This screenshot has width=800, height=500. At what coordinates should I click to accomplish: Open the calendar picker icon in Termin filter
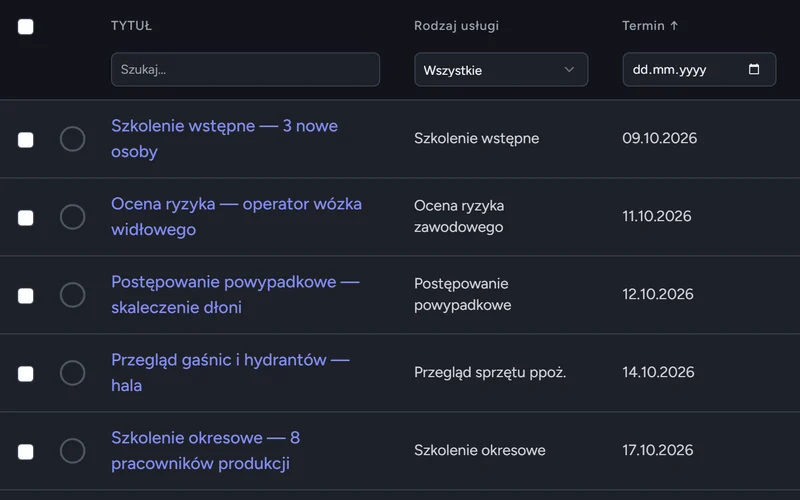[754, 69]
